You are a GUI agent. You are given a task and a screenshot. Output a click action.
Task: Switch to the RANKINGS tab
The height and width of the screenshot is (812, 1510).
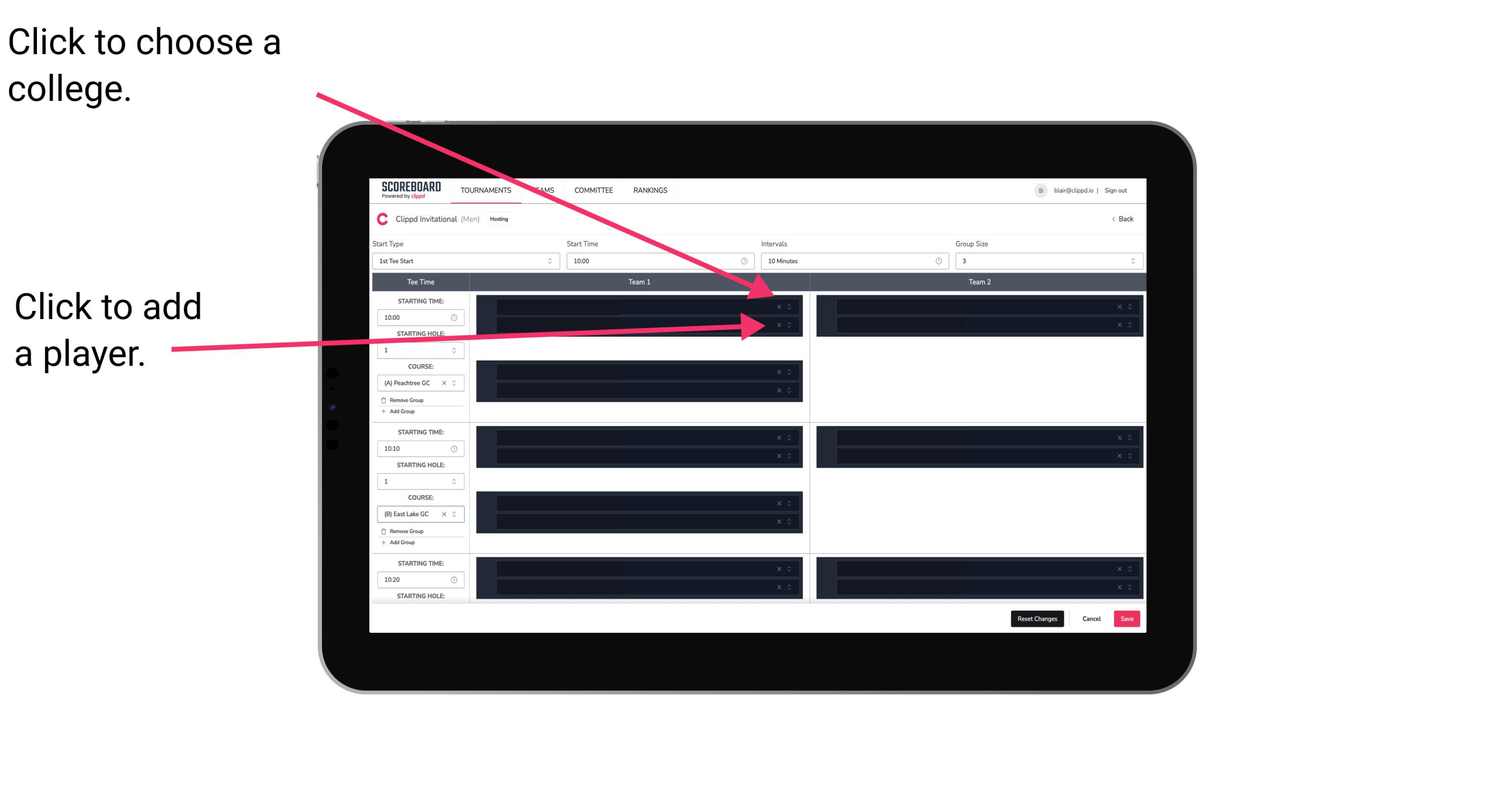pos(650,190)
